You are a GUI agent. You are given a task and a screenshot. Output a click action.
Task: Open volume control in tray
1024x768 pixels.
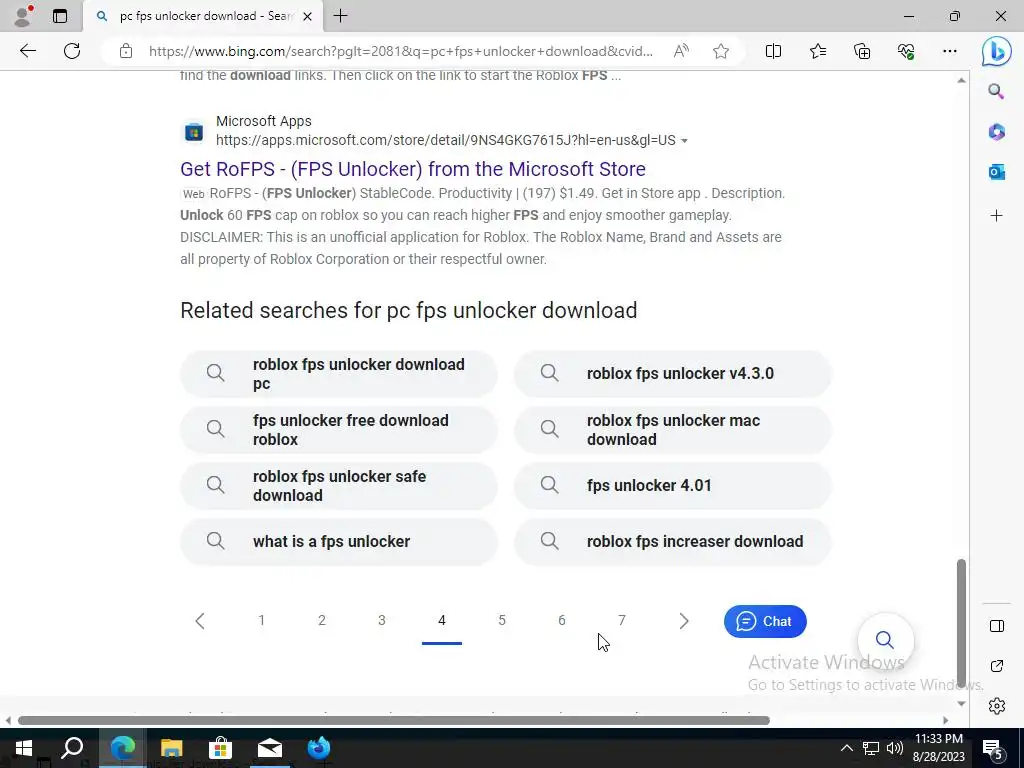[x=895, y=748]
